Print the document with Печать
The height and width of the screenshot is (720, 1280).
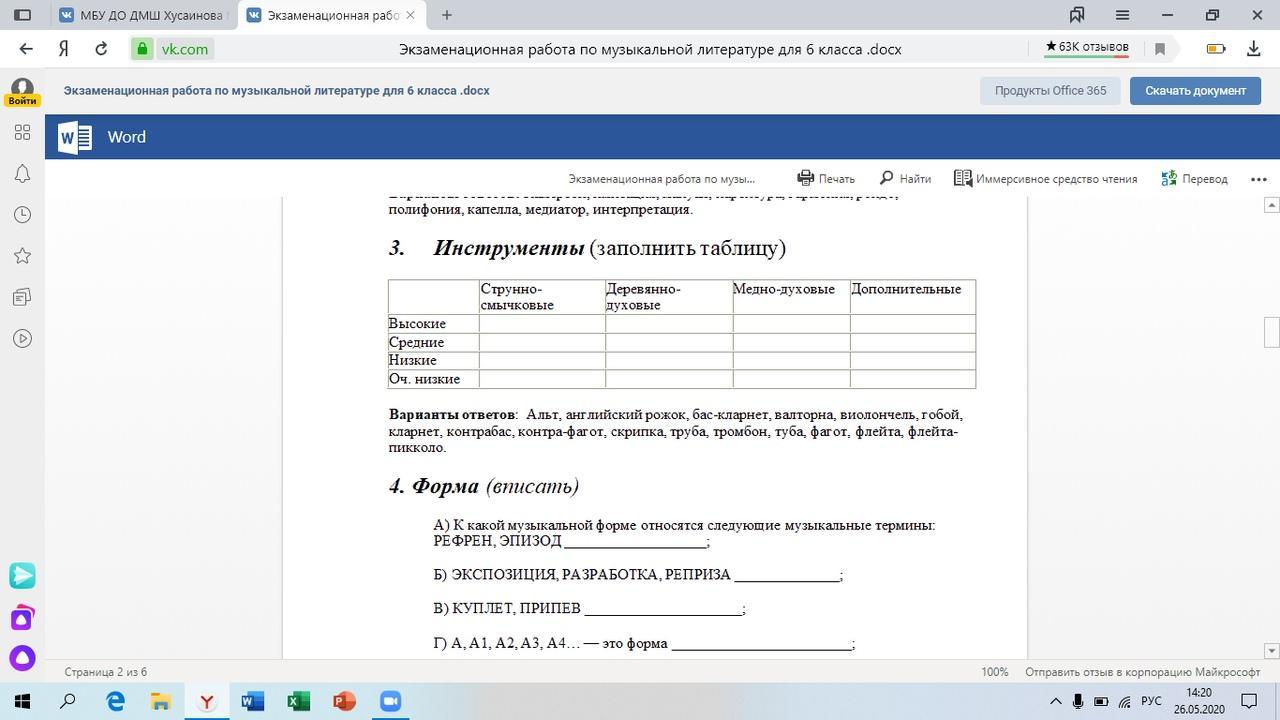[x=826, y=179]
